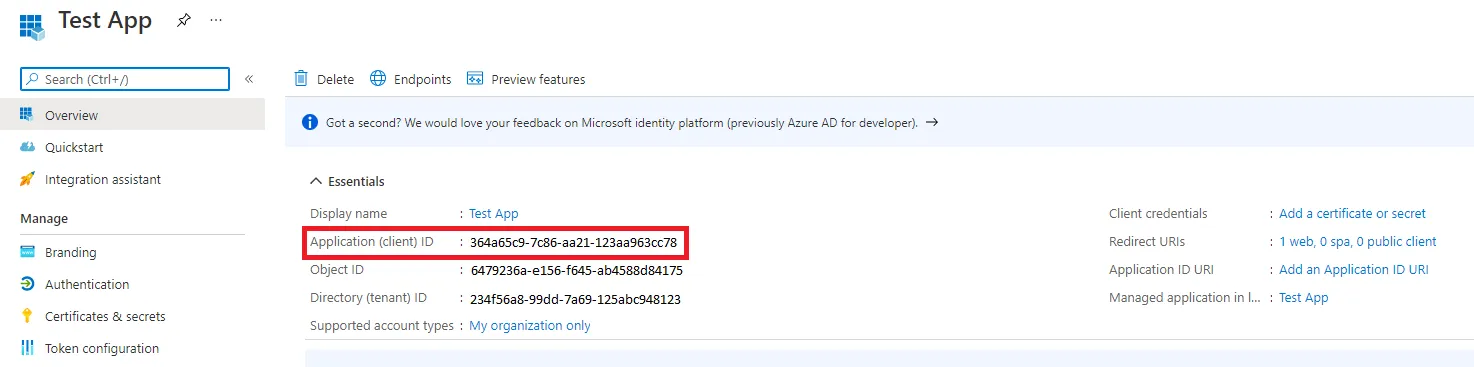Open the Test App display name link

click(x=494, y=213)
